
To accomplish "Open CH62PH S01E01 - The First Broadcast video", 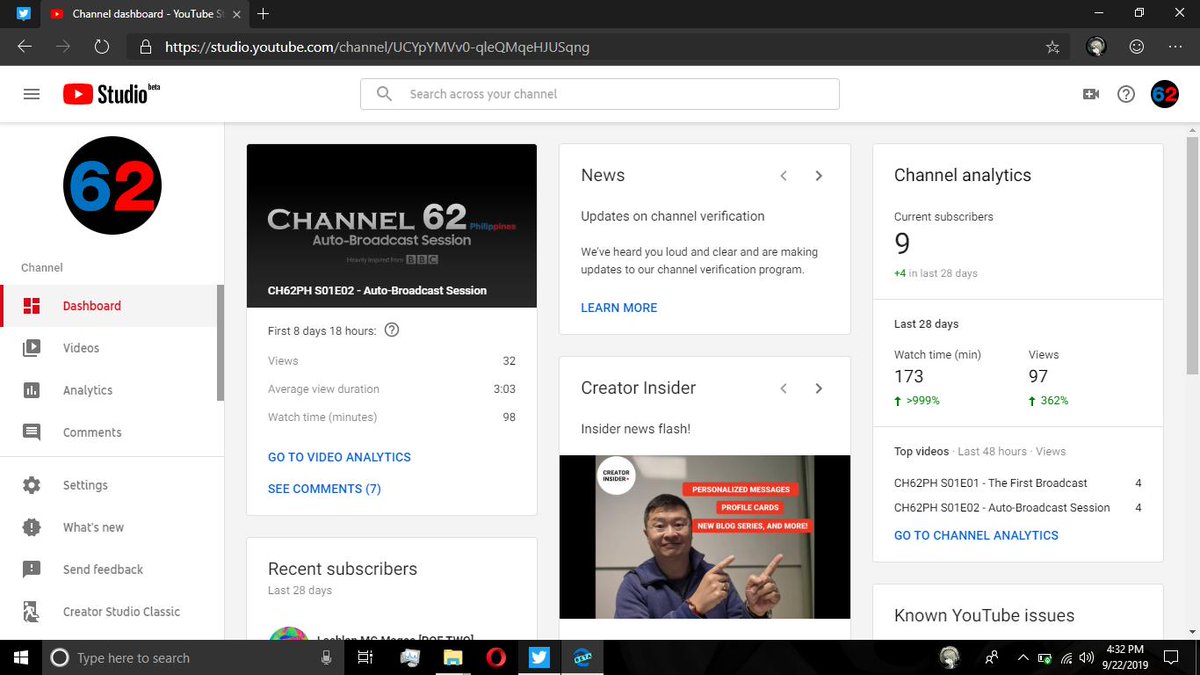I will 990,483.
